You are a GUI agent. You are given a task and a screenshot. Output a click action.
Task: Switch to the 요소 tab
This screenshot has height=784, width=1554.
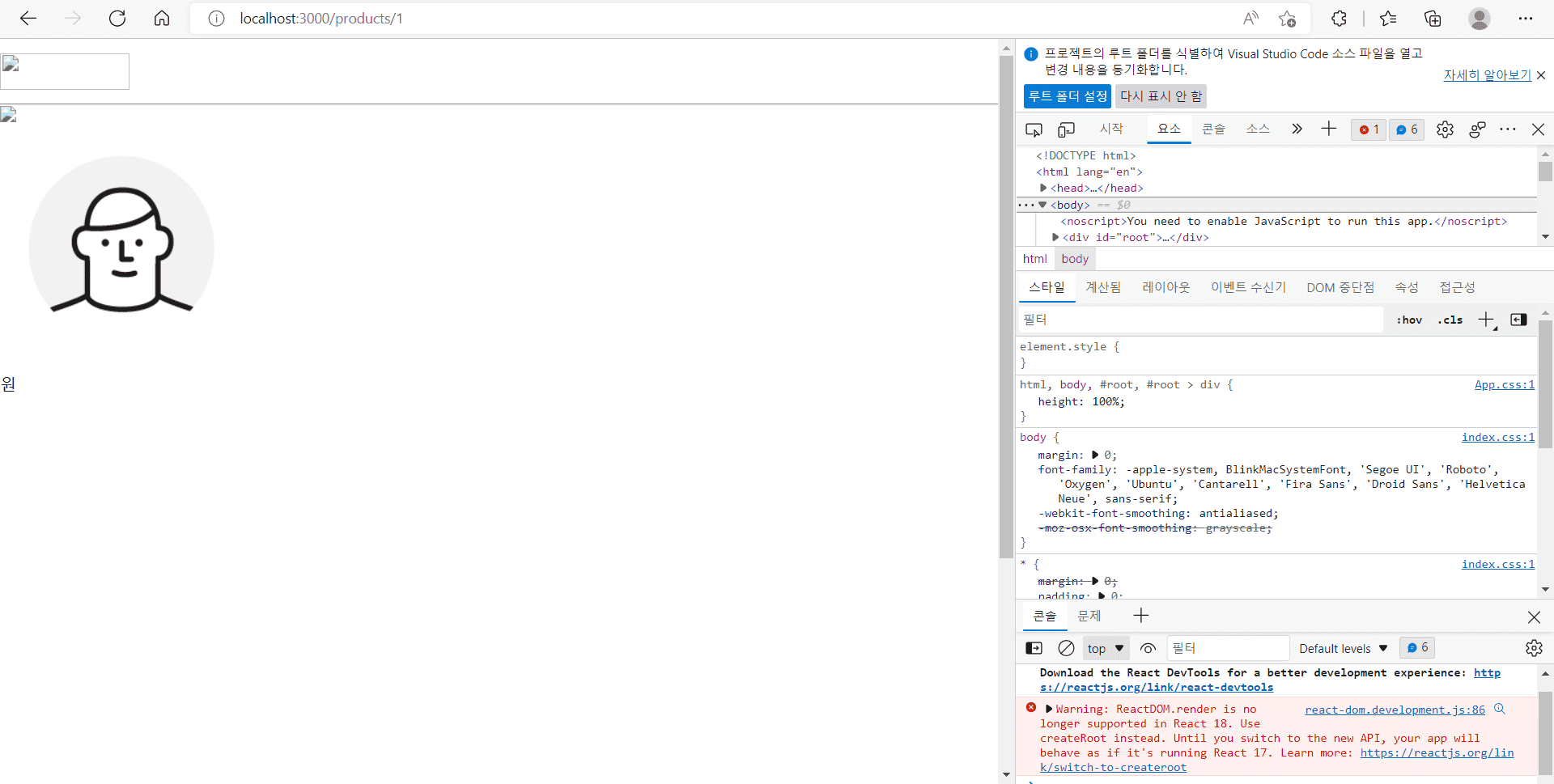point(1169,129)
